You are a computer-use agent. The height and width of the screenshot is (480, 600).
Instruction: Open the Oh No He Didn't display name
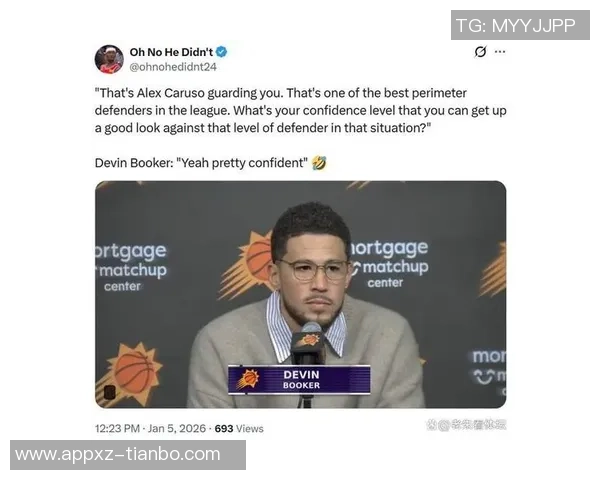coord(171,52)
